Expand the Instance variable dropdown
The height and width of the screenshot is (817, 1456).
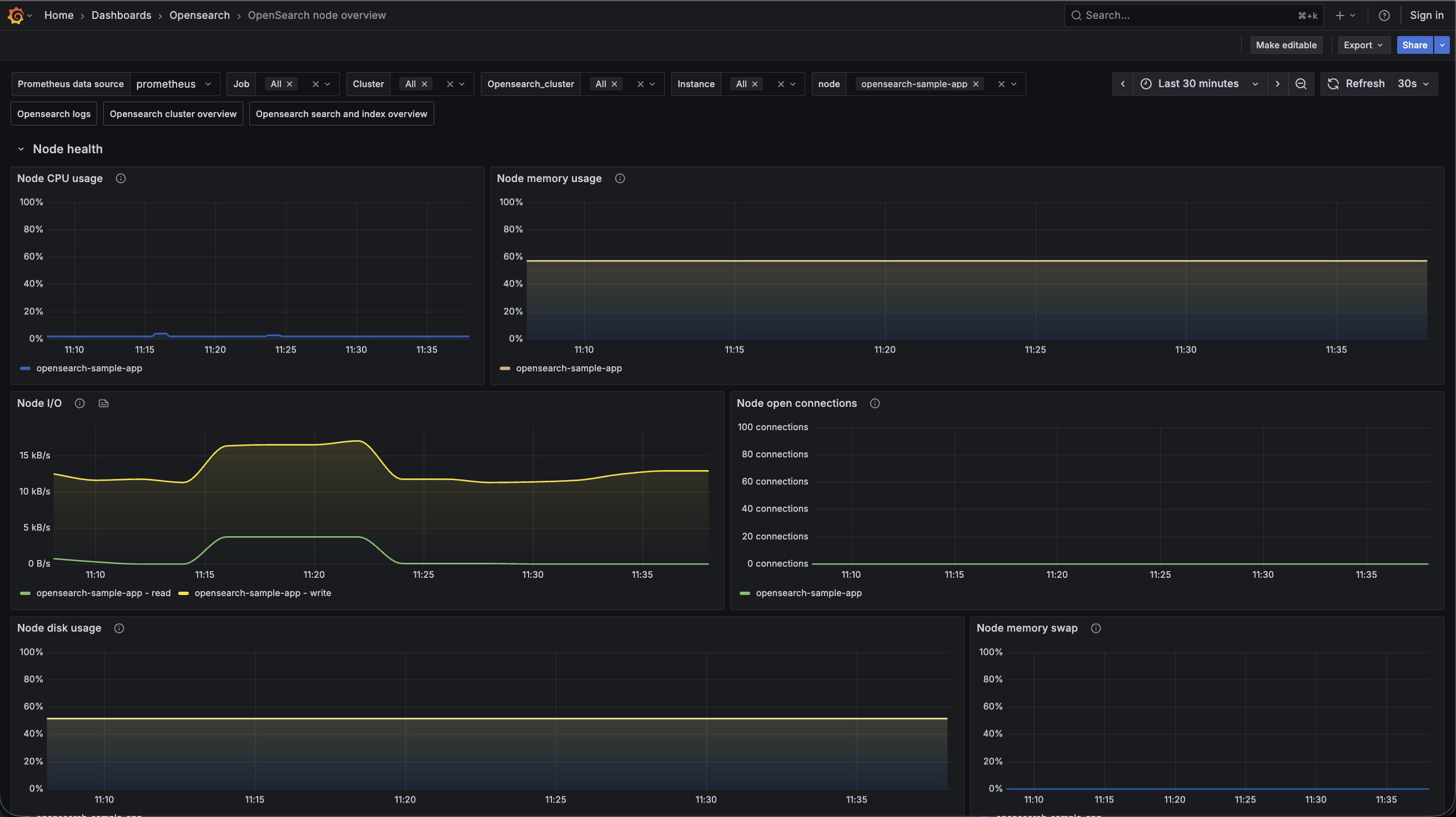click(x=792, y=84)
